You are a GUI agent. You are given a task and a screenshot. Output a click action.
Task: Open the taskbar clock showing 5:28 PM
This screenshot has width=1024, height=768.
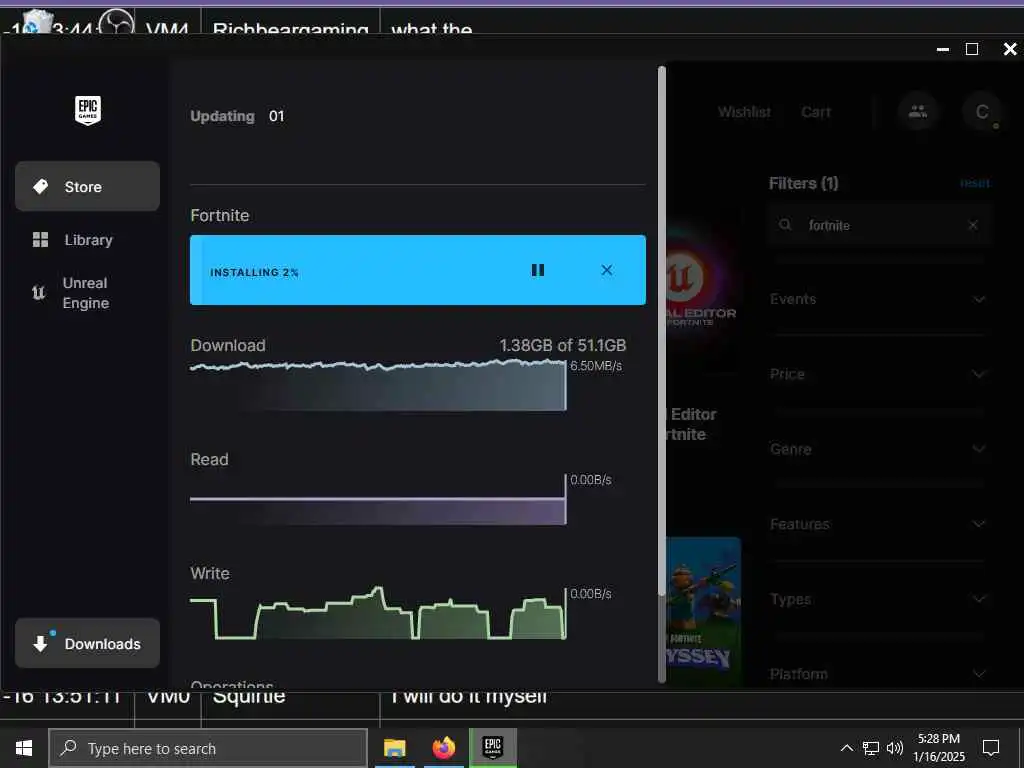click(x=938, y=748)
